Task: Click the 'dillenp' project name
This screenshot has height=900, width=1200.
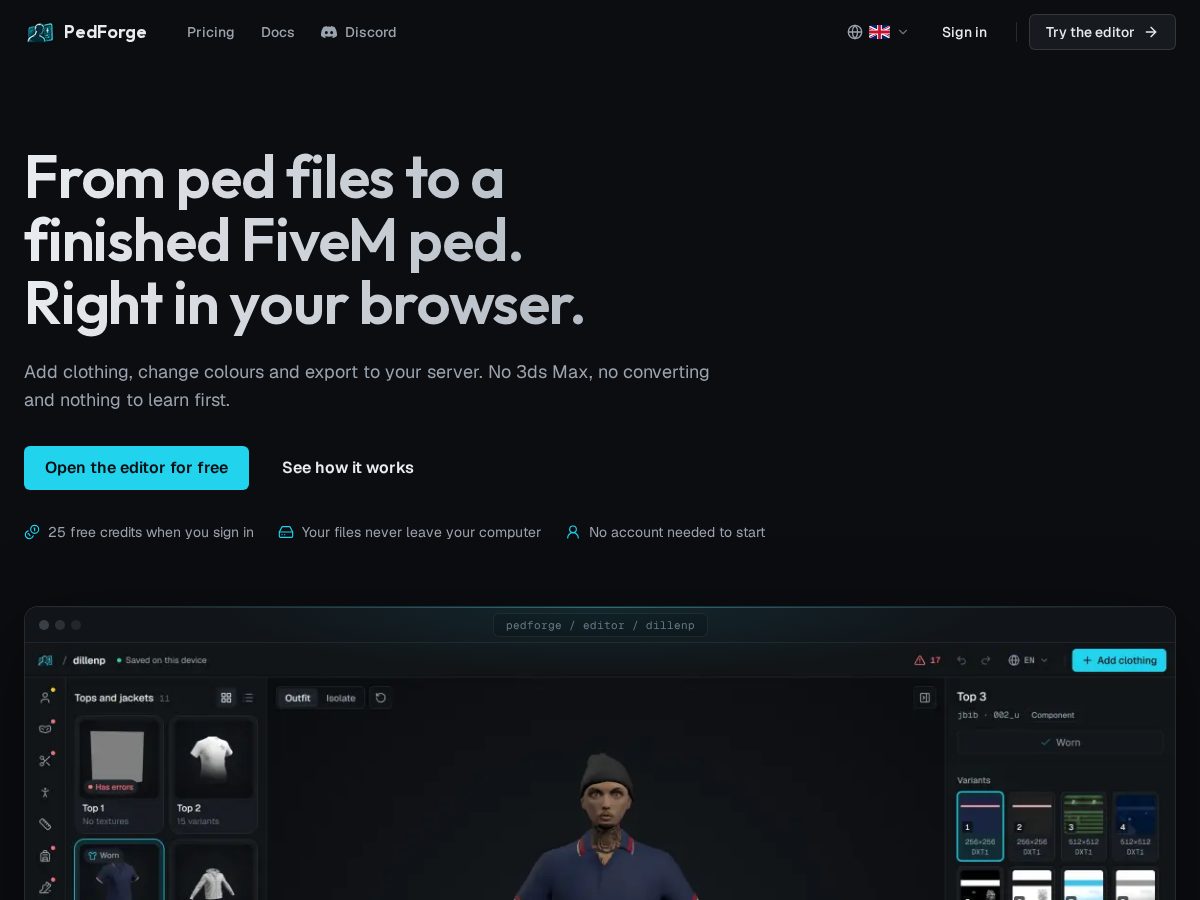Action: [x=89, y=660]
